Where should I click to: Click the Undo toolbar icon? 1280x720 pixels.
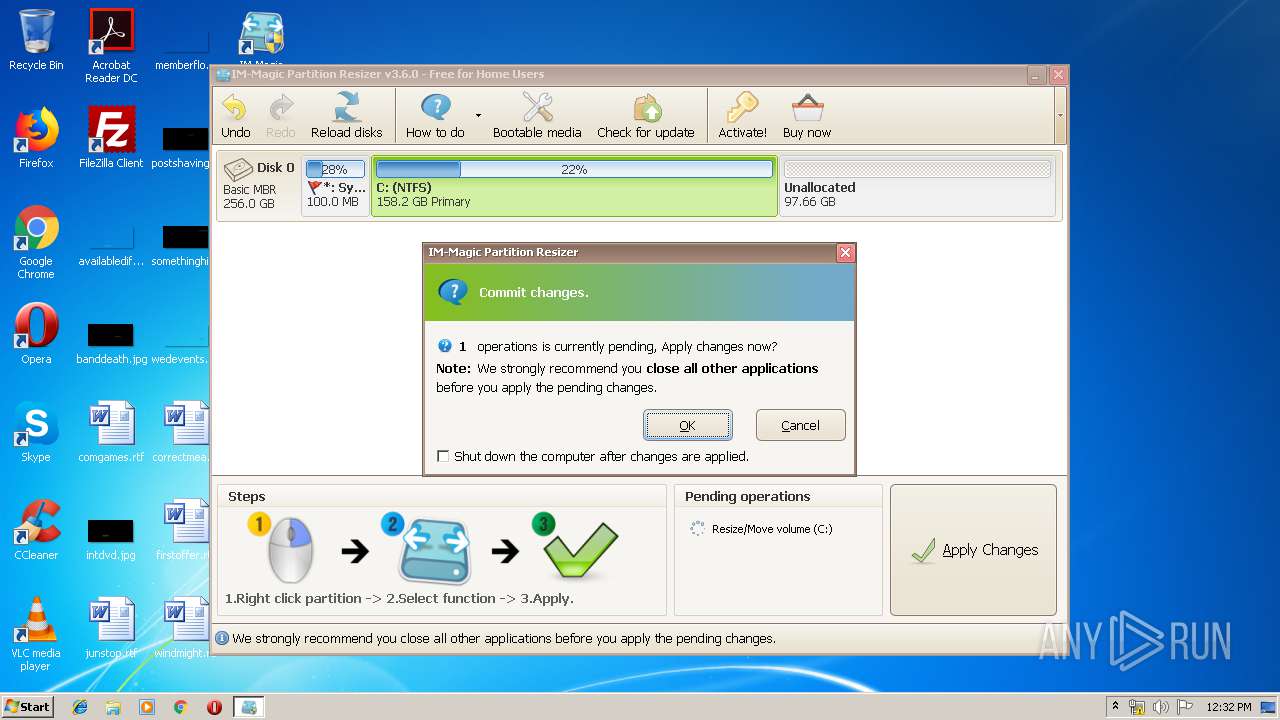click(x=235, y=109)
